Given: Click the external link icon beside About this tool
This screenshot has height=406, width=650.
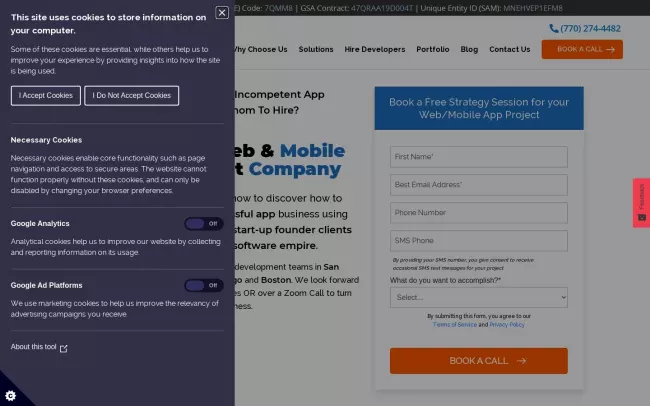Looking at the screenshot, I should (x=64, y=348).
